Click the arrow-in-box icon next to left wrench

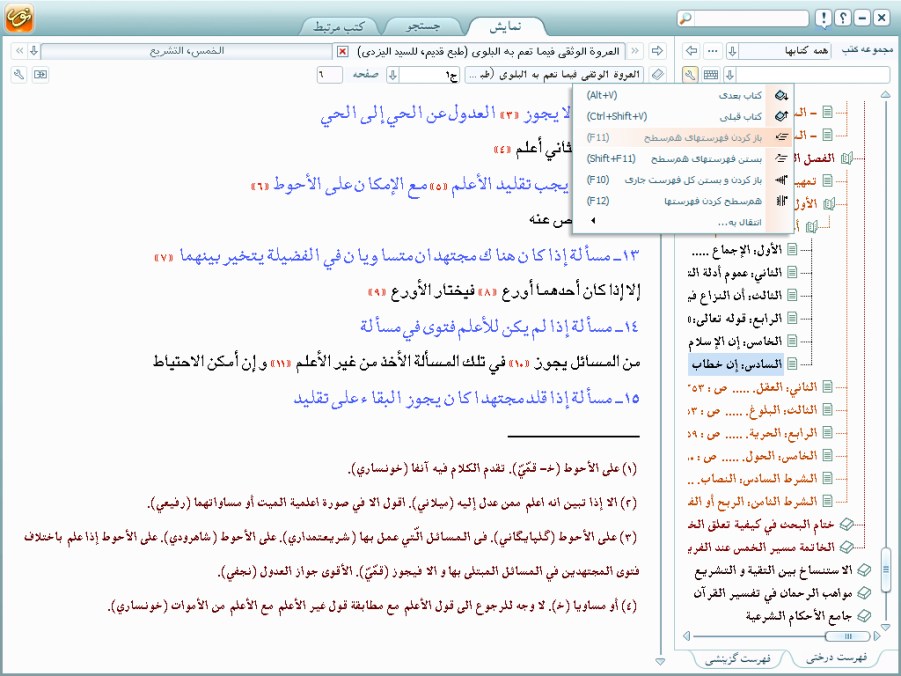[40, 75]
